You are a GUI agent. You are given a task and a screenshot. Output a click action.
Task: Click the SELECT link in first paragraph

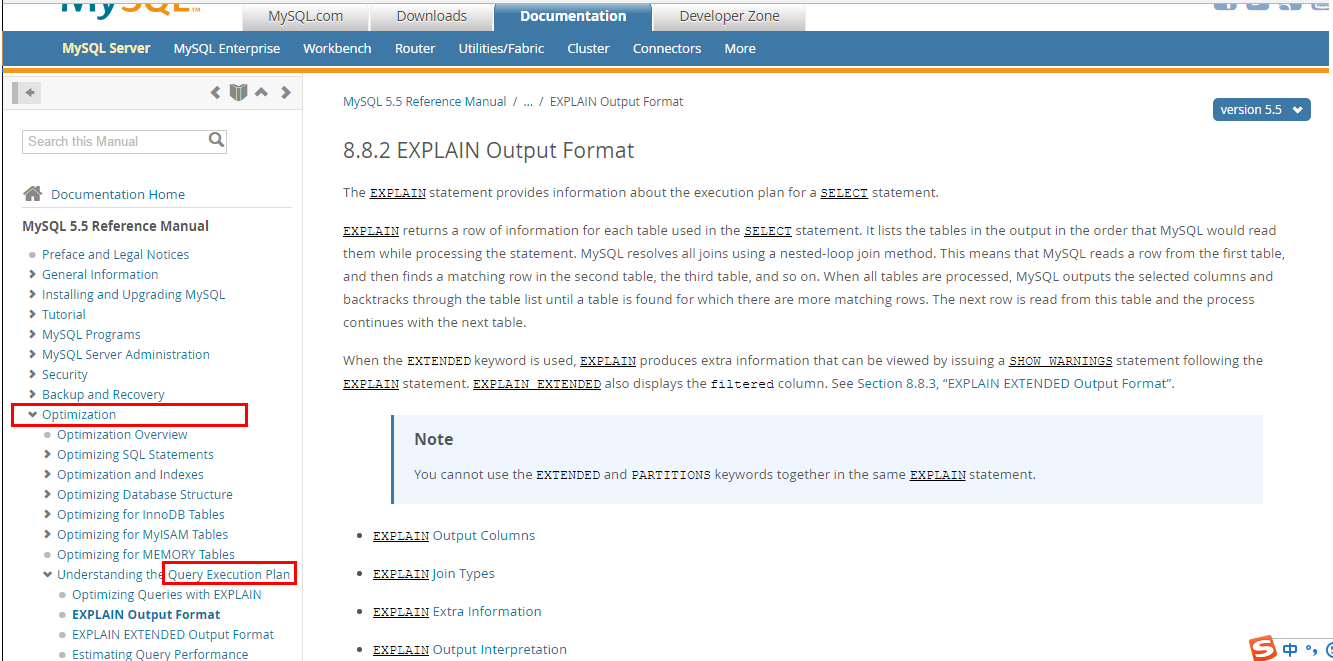point(844,192)
